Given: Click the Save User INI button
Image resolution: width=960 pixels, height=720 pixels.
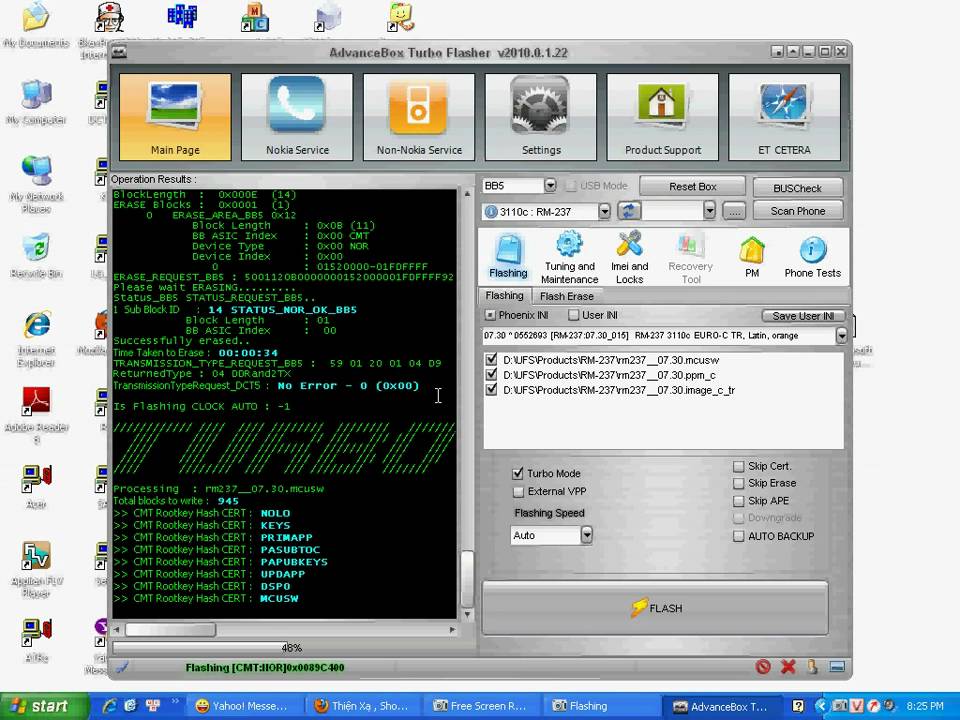Looking at the screenshot, I should (803, 316).
